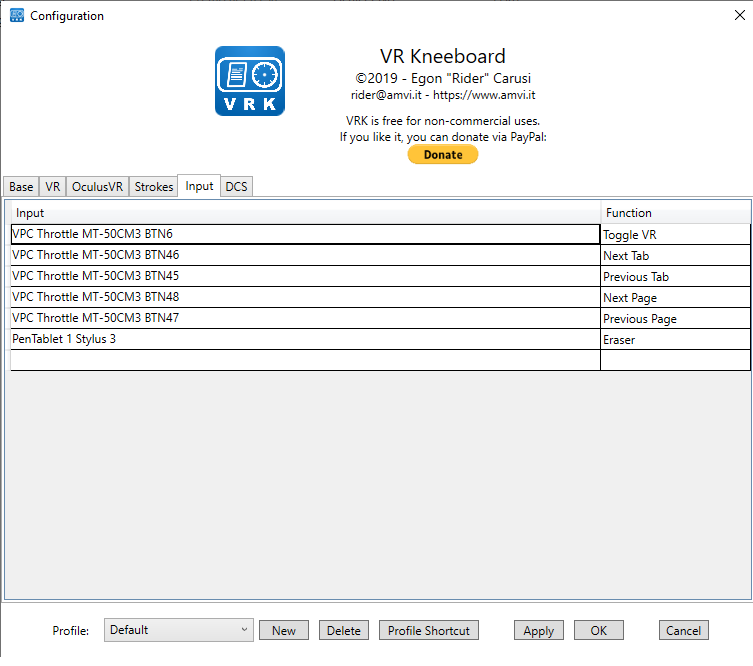Close the Configuration window

[x=740, y=15]
